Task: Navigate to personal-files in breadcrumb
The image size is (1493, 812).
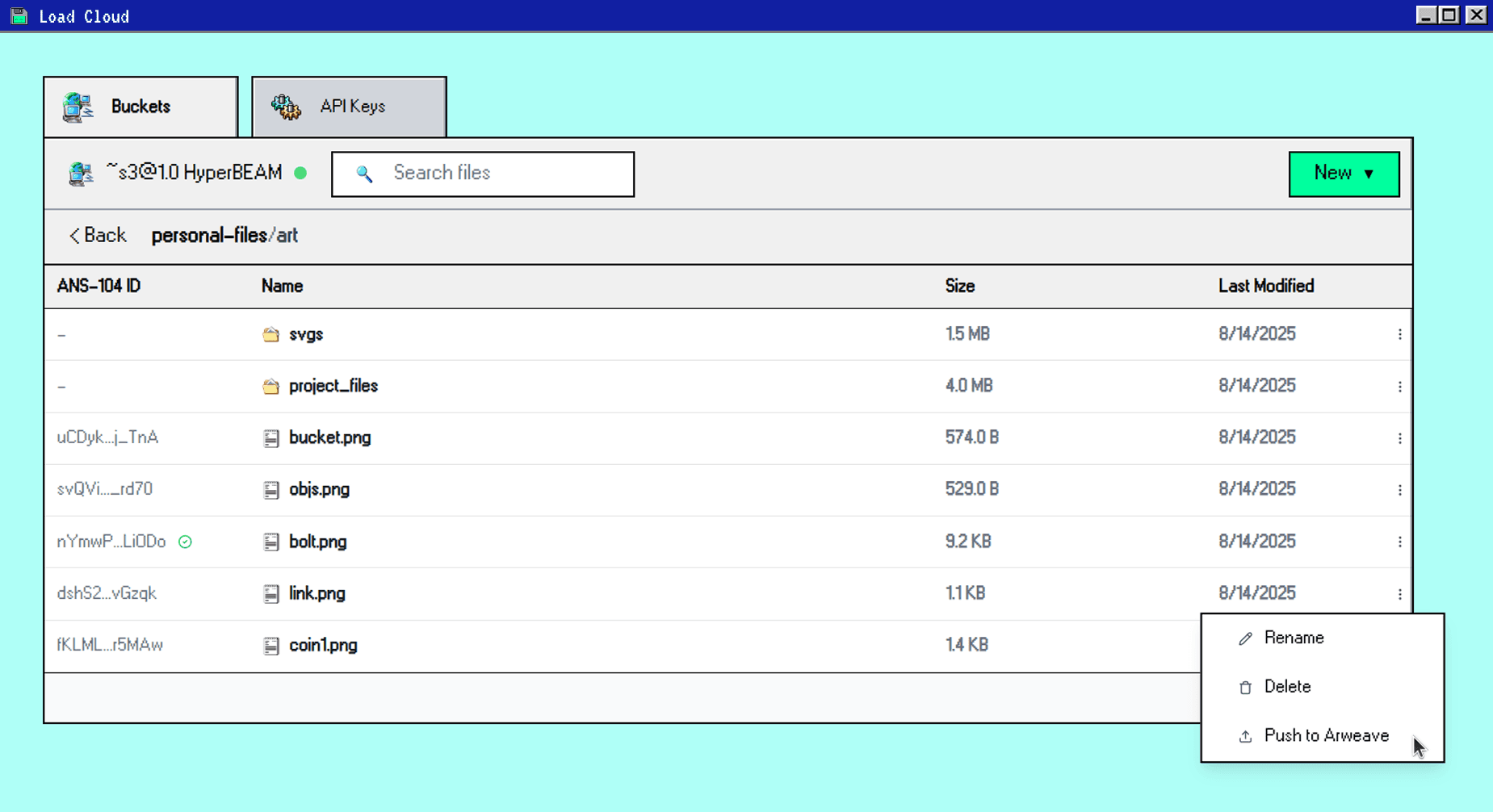Action: (x=209, y=236)
